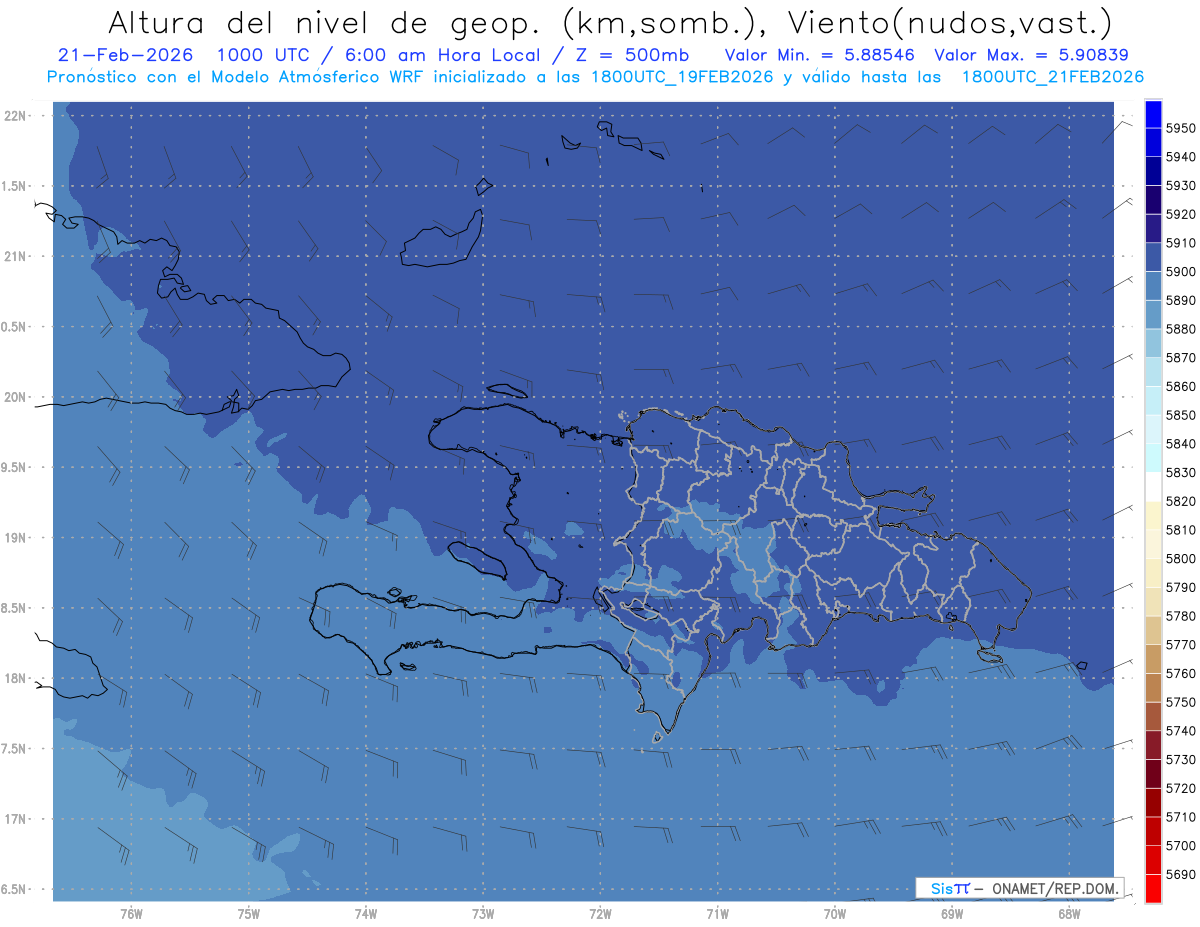Click the "5910" colorbar value
Image resolution: width=1200 pixels, height=927 pixels.
point(1181,243)
